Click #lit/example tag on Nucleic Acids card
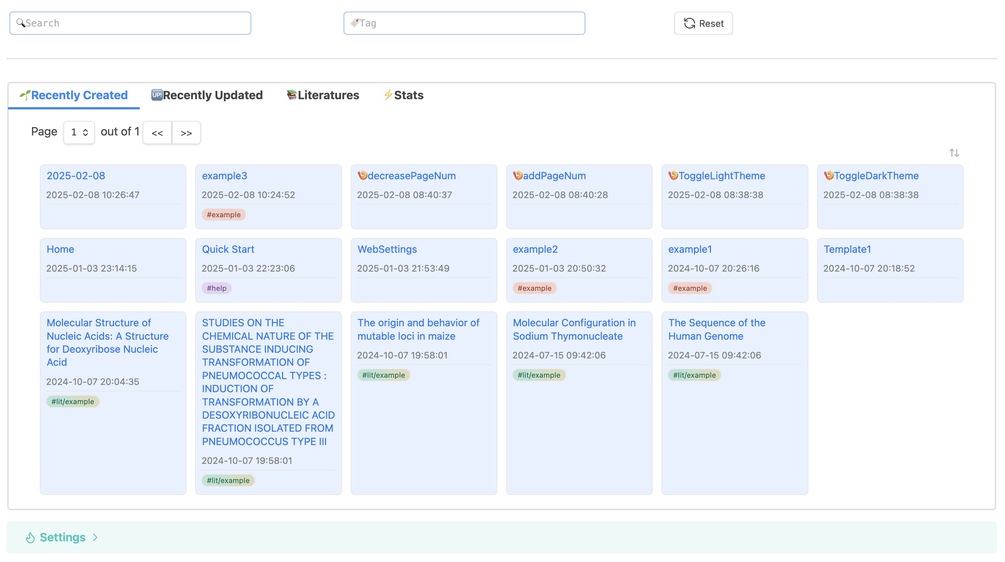Image resolution: width=1005 pixels, height=562 pixels. pyautogui.click(x=72, y=402)
